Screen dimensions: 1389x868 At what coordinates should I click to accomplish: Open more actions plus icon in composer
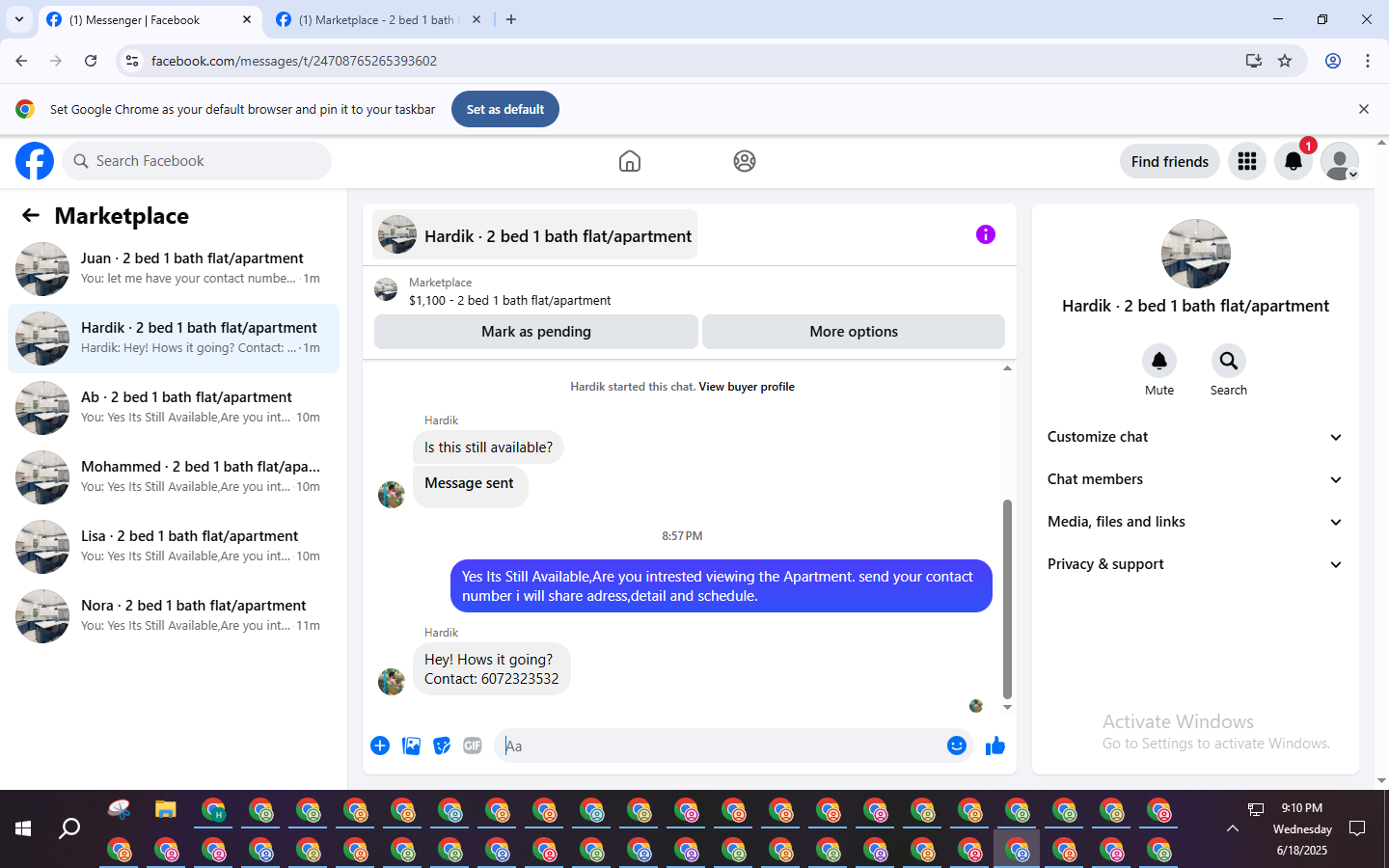[380, 746]
